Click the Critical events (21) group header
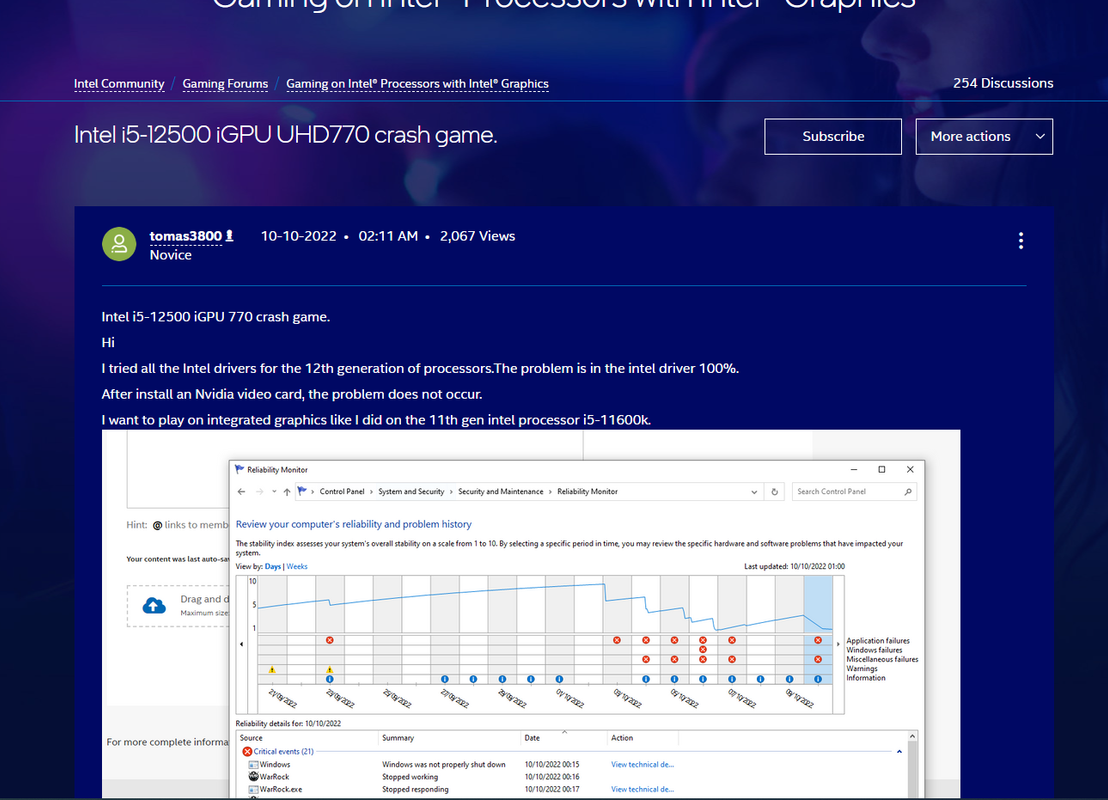 point(283,751)
